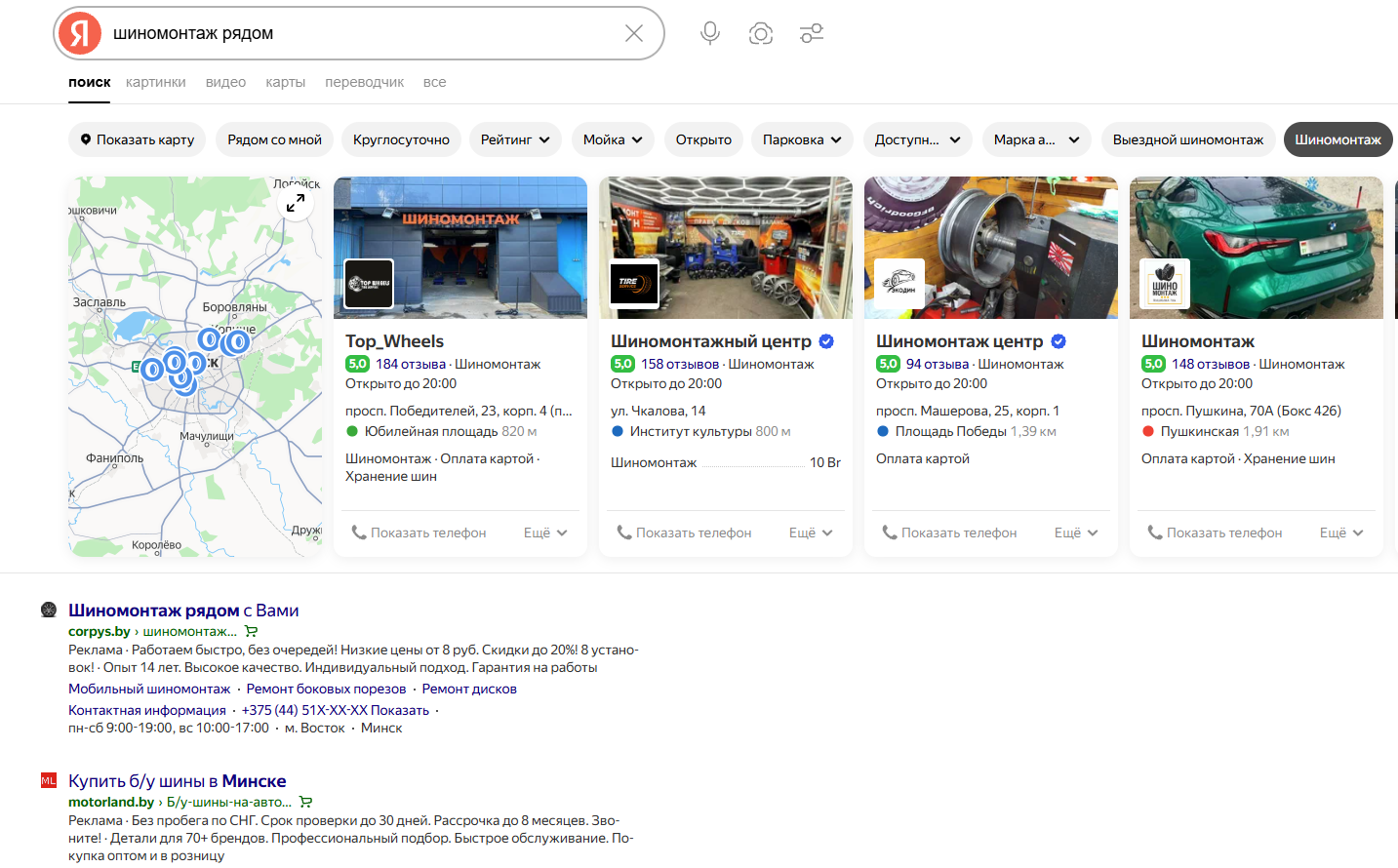Toggle the Рядом со мной filter
Screen dimensions: 1398x868
tap(275, 139)
